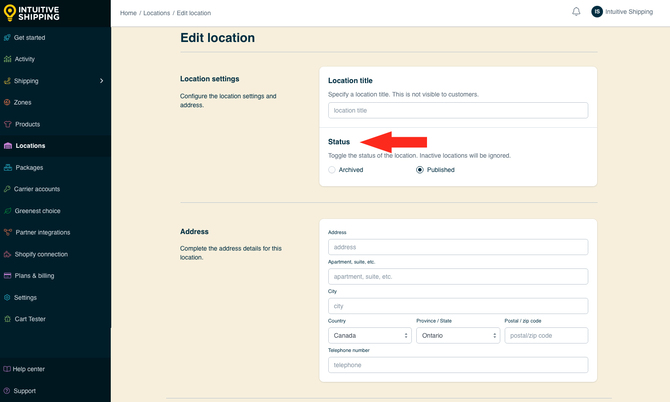Expand the Shipping menu chevron

tap(101, 81)
